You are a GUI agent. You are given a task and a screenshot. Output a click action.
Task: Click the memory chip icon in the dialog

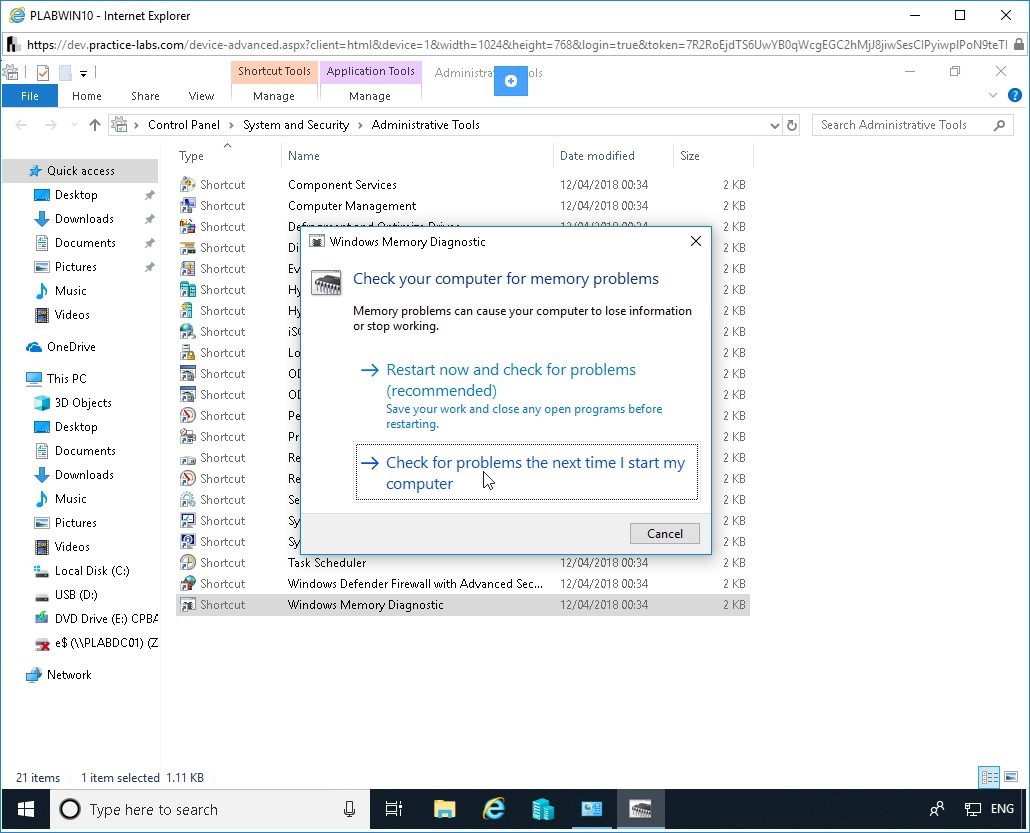coord(326,283)
